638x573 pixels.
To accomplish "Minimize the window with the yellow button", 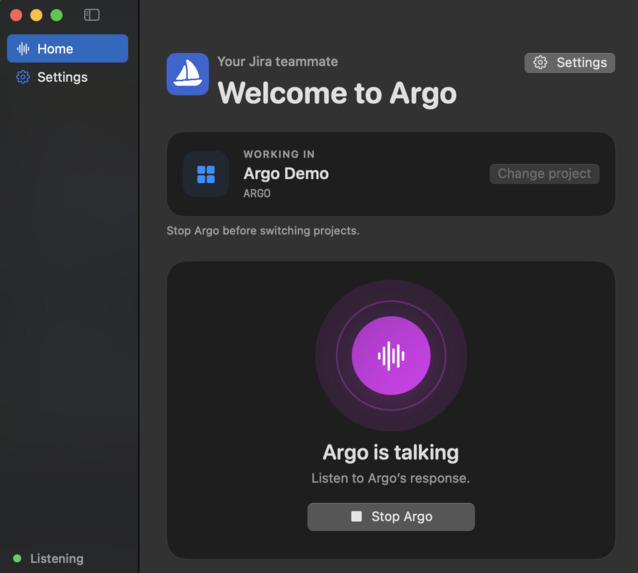I will [36, 15].
